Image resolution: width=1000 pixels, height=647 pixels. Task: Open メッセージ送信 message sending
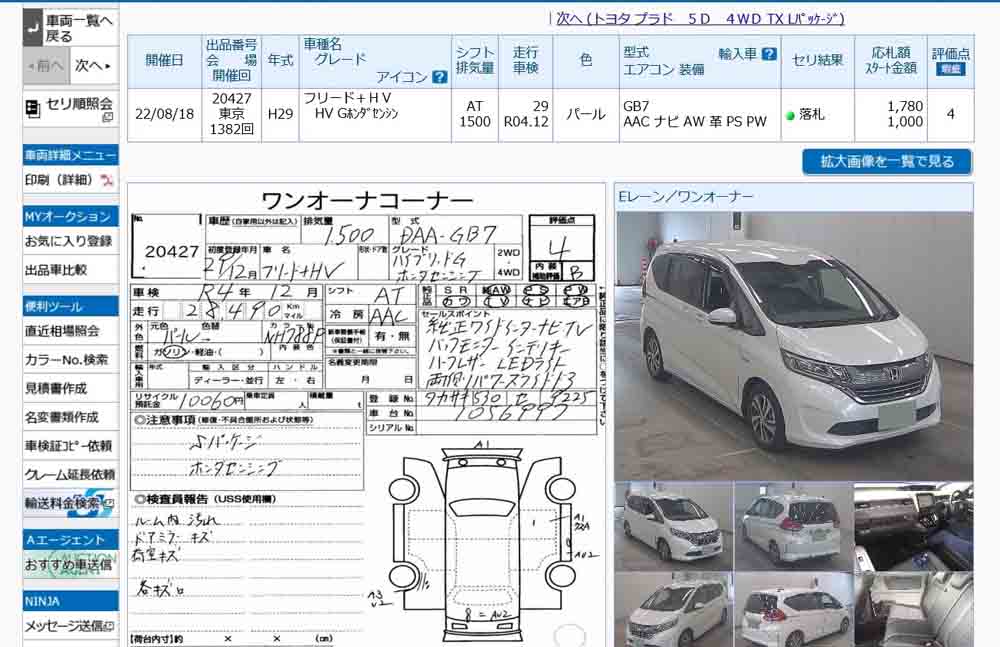[69, 627]
